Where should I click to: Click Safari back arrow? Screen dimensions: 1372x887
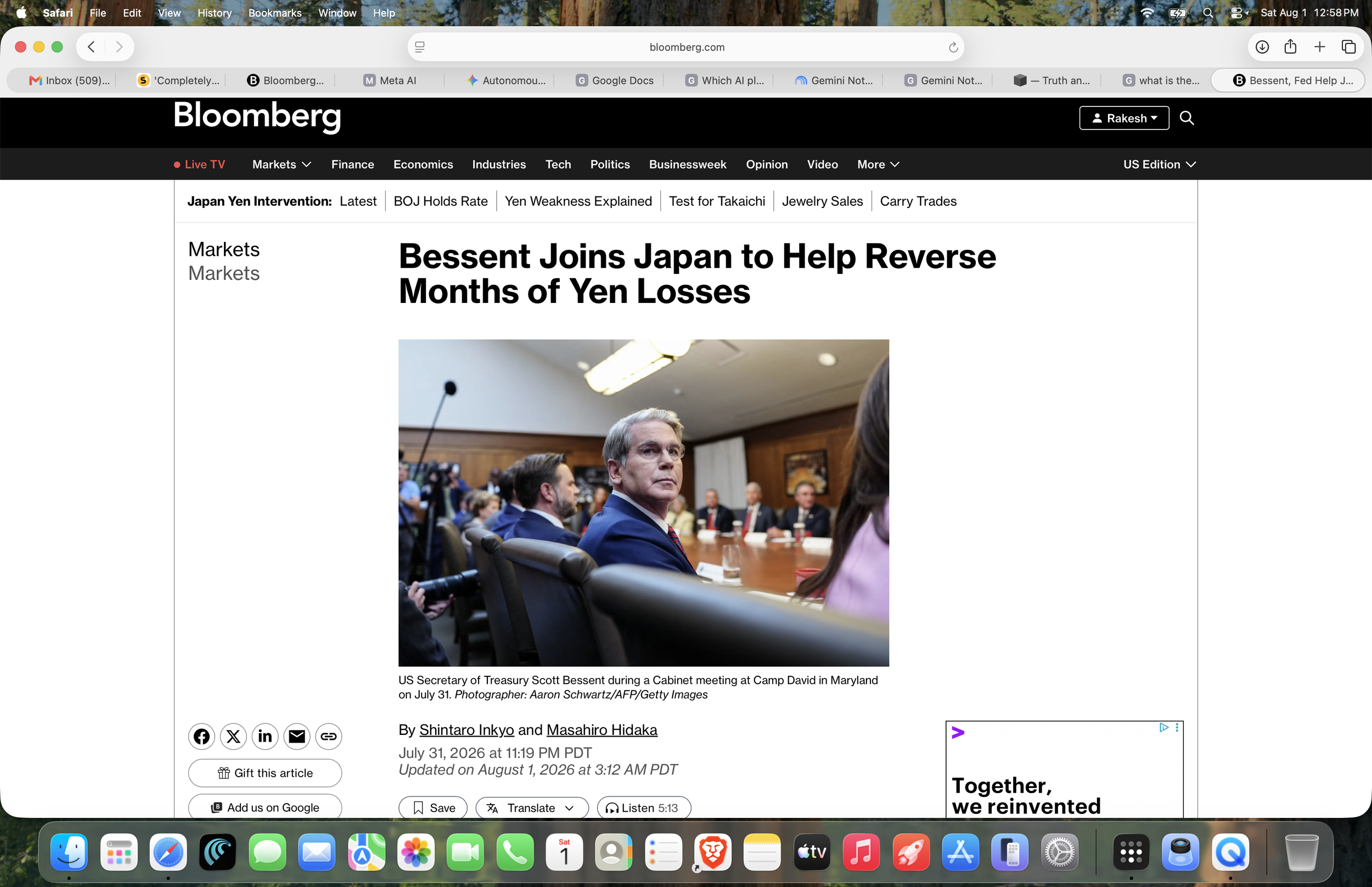pyautogui.click(x=91, y=47)
